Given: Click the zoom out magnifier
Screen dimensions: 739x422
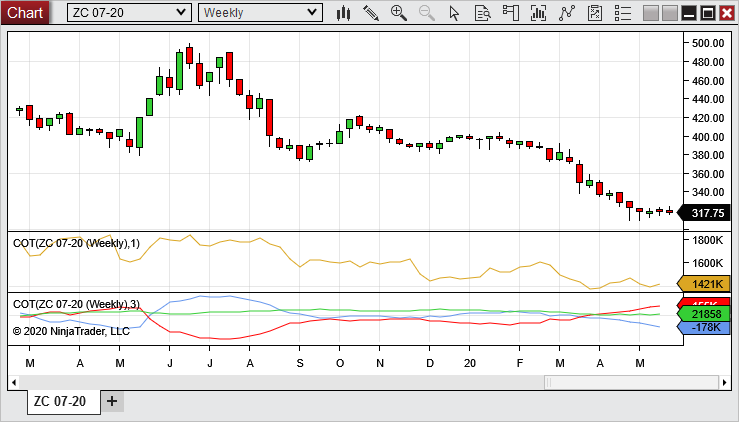Looking at the screenshot, I should [427, 13].
